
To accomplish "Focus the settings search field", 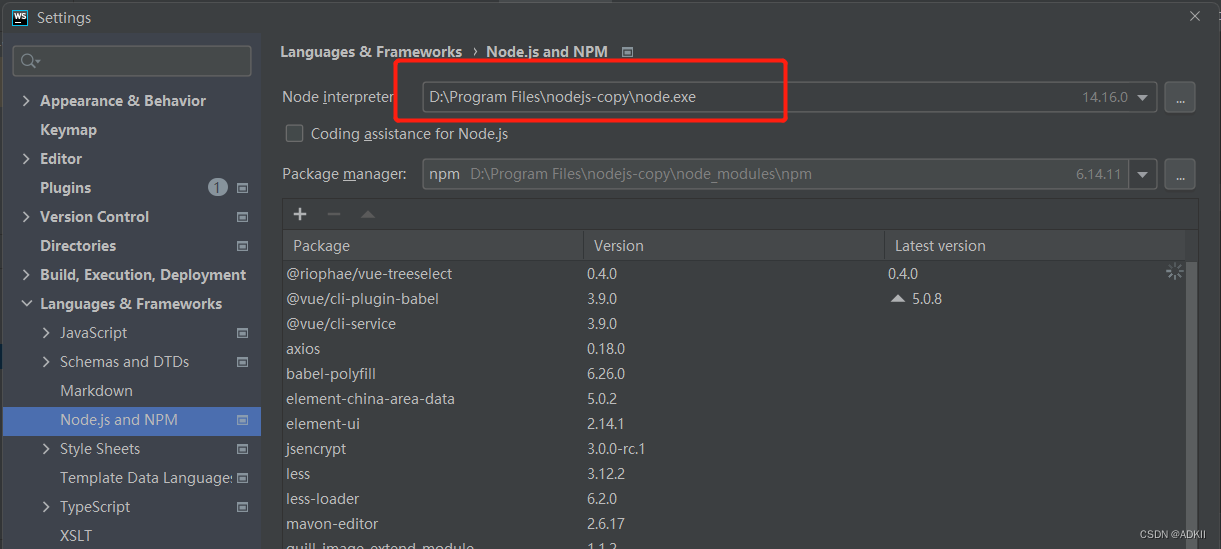I will [x=132, y=61].
